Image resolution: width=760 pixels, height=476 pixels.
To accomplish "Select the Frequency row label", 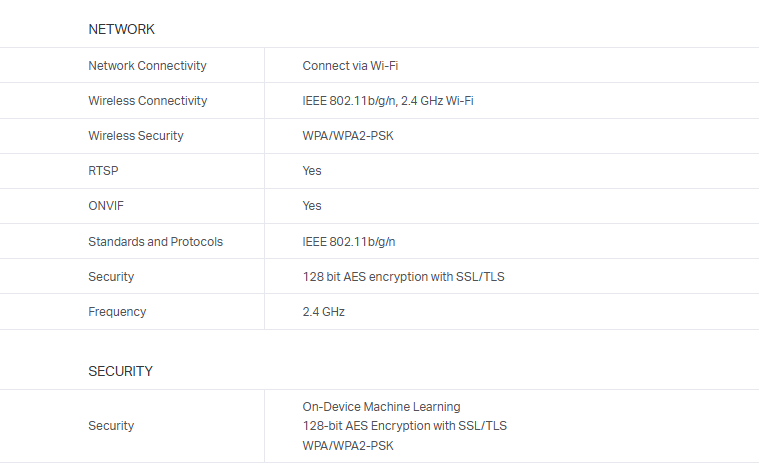I will coord(117,312).
